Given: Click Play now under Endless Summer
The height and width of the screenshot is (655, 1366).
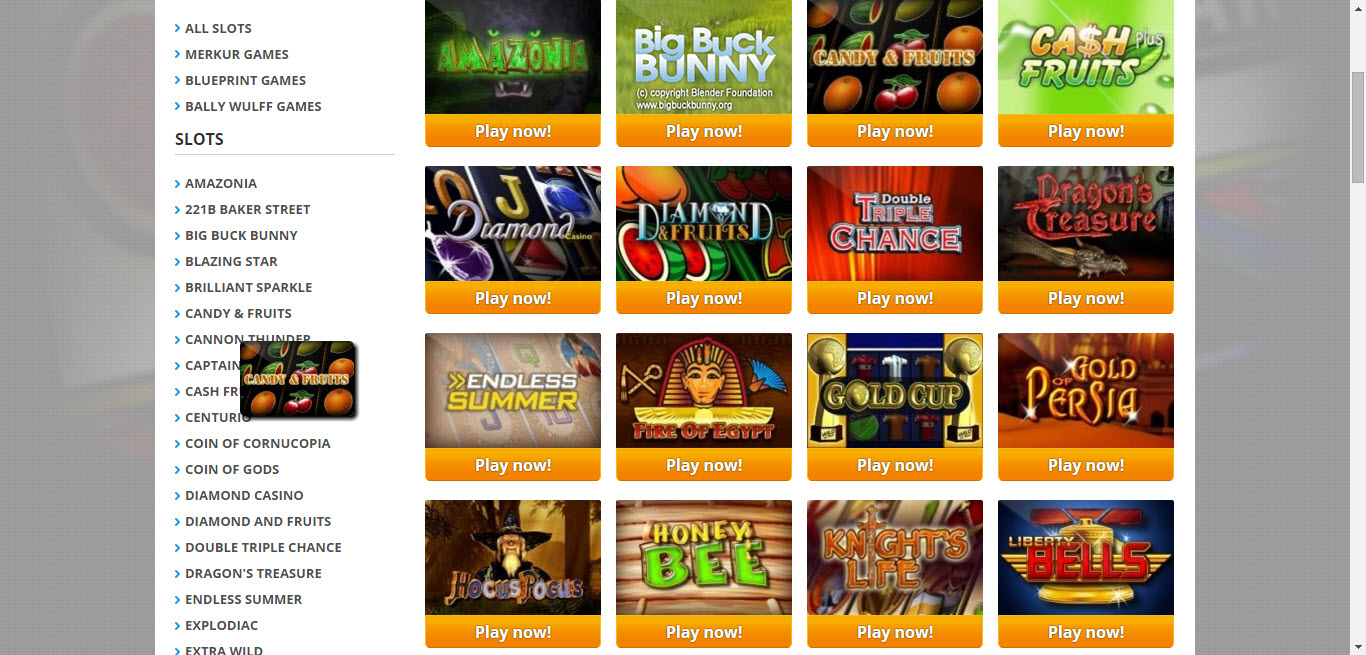Looking at the screenshot, I should coord(513,465).
